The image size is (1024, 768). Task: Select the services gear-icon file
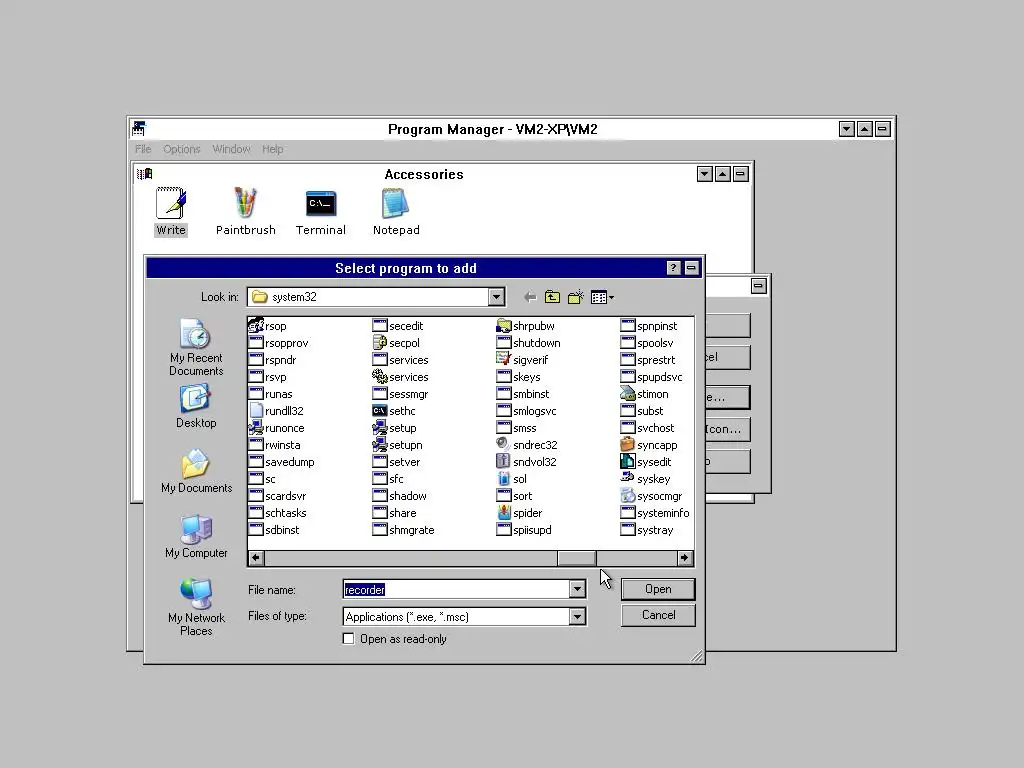pyautogui.click(x=400, y=376)
